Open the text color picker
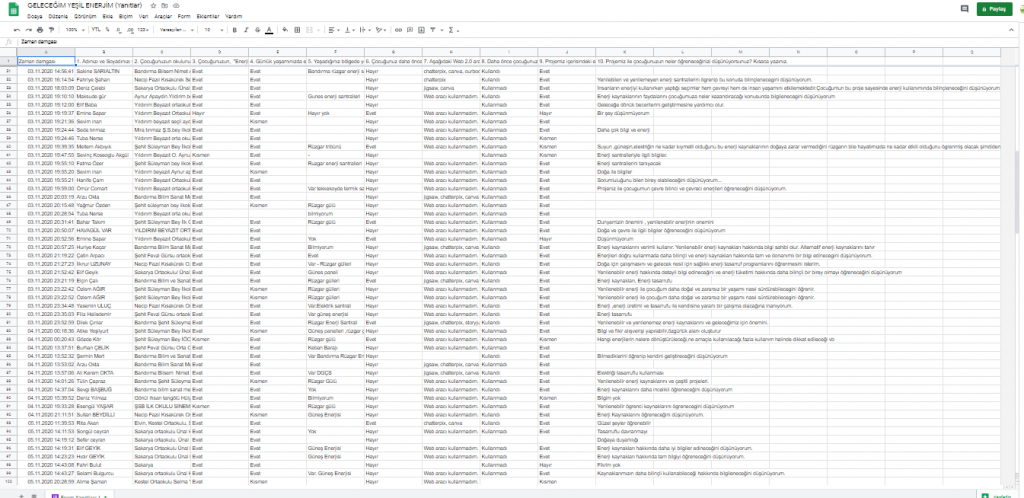Screen dimensions: 1024x498 click(269, 30)
